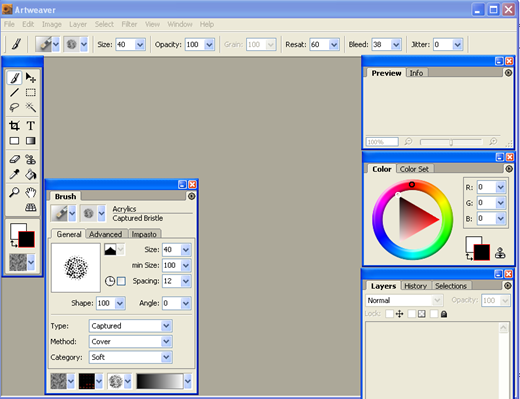Screen dimensions: 520x399
Task: Open the Help menu
Action: pos(207,24)
